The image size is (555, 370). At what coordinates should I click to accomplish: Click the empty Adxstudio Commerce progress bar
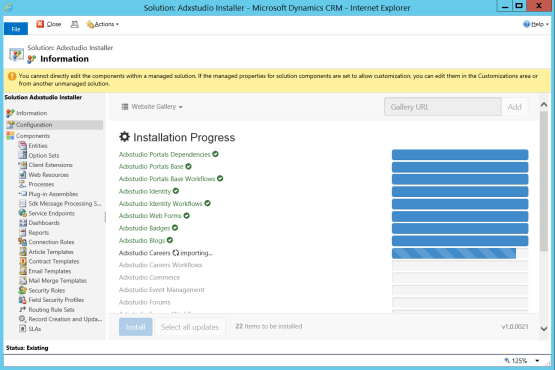tap(460, 278)
